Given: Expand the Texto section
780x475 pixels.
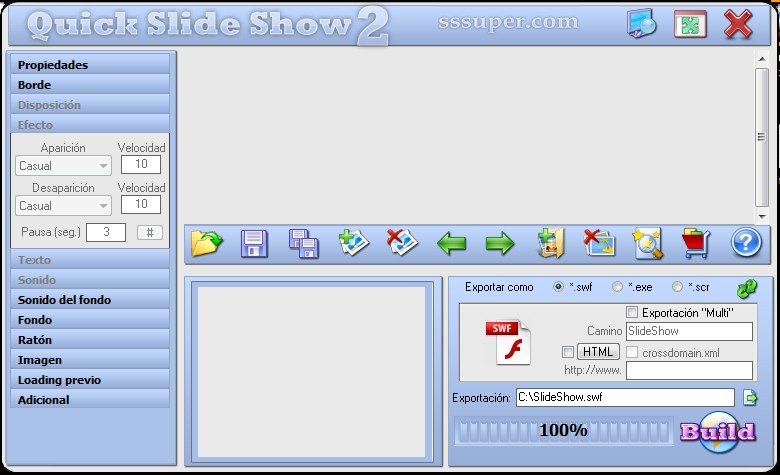Looking at the screenshot, I should click(90, 259).
